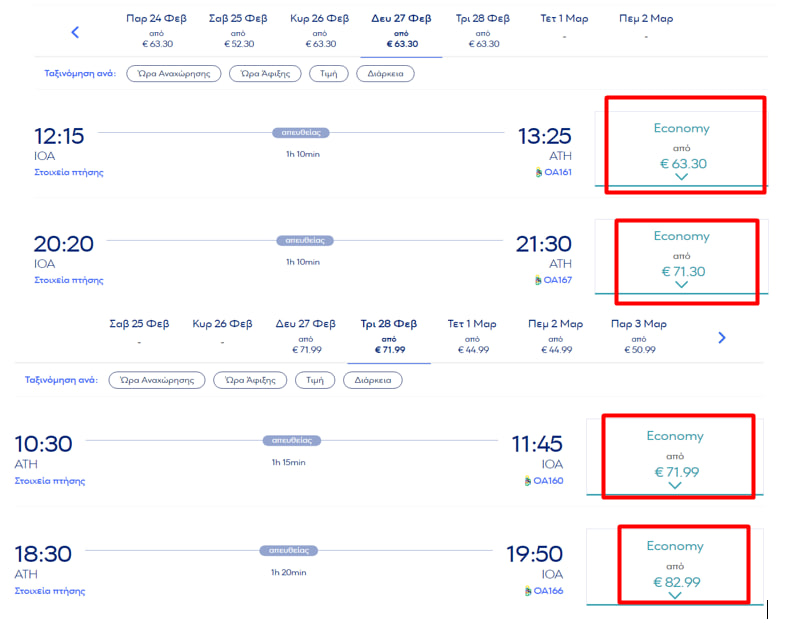Expand Economy fare €63.30 chevron
This screenshot has height=641, width=797.
[x=681, y=177]
